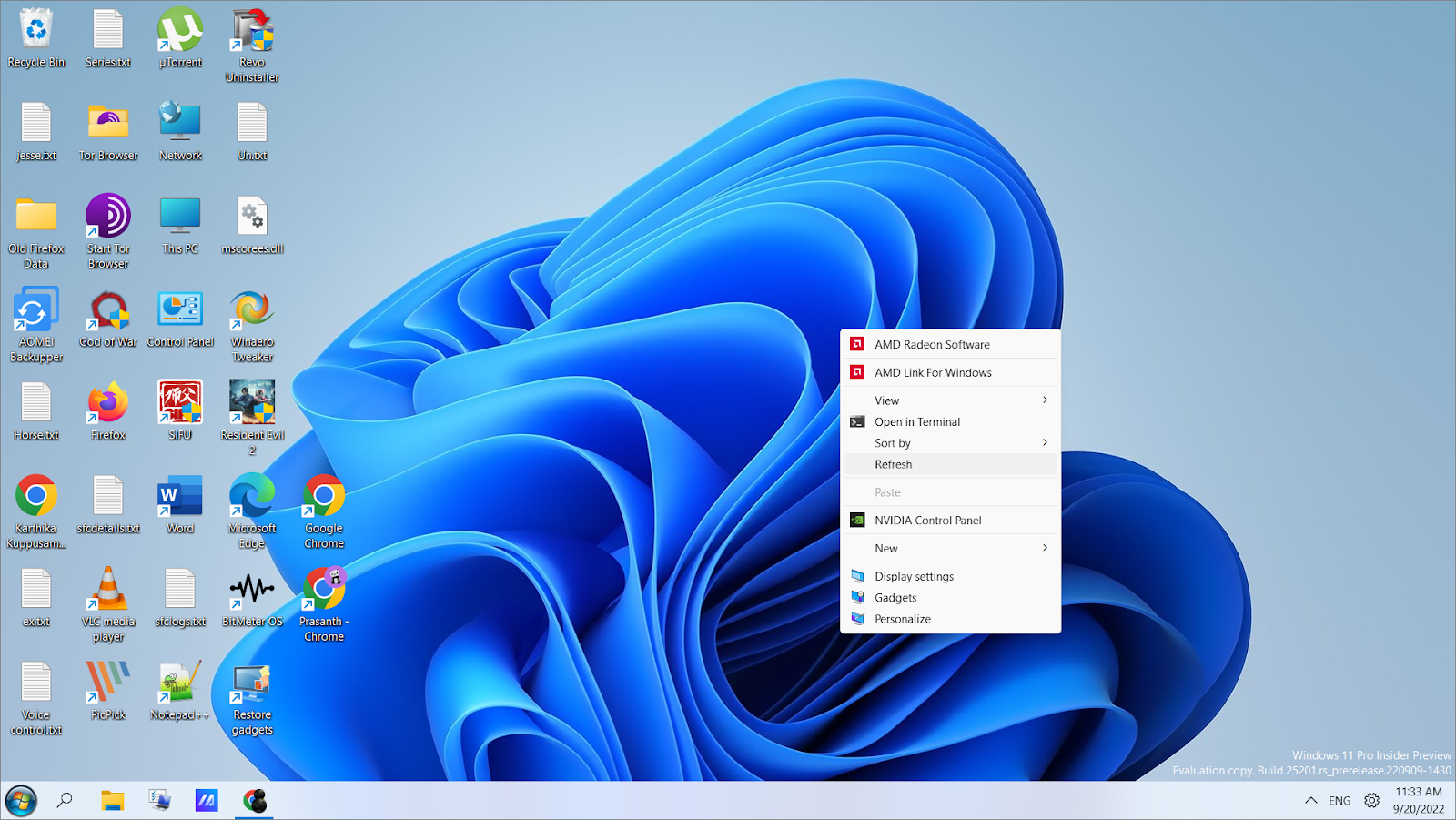Screen dimensions: 1456x820
Task: Select the Revo Uninstaller desktop icon
Action: (252, 33)
